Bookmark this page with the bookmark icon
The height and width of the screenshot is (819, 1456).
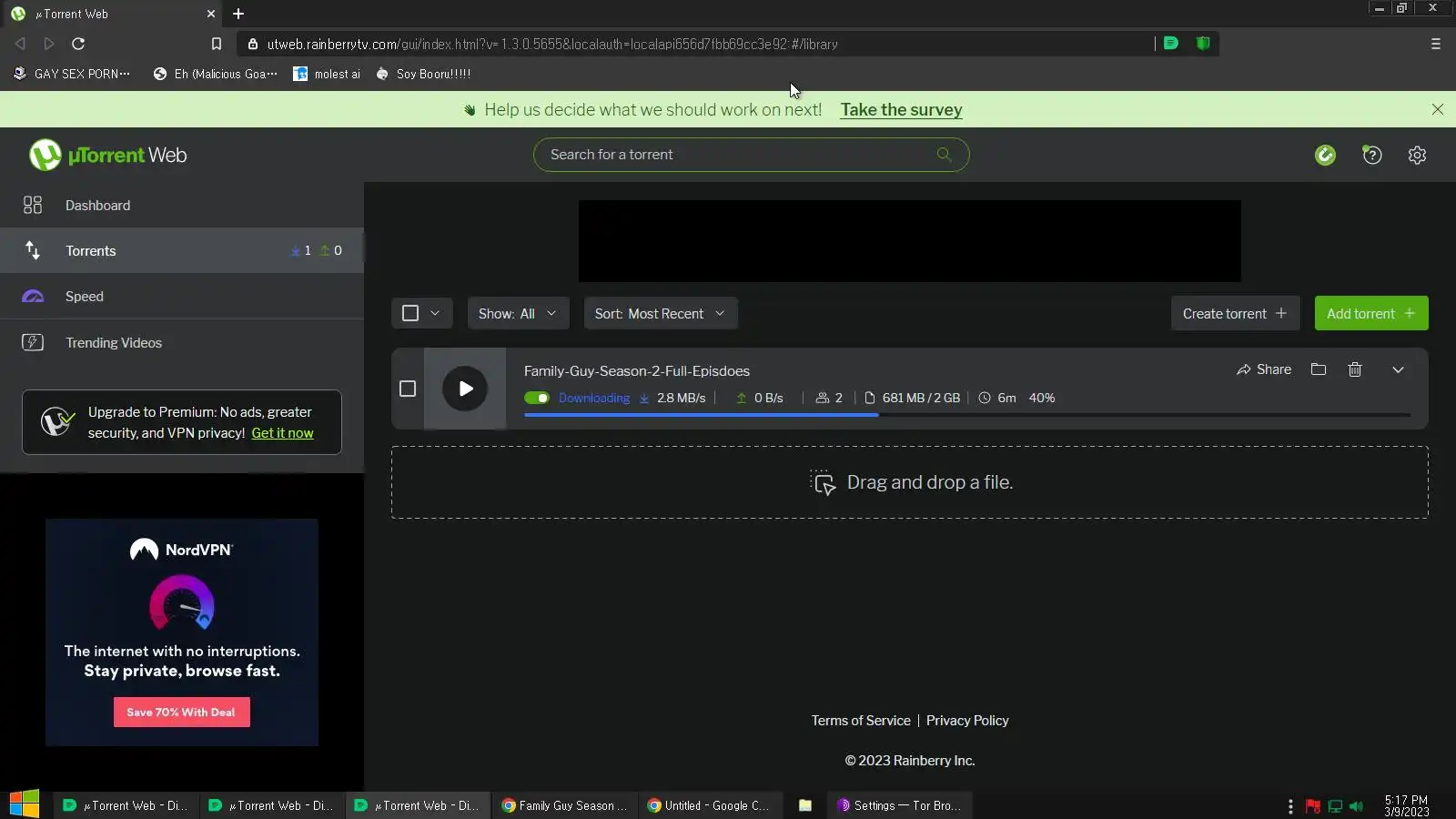pyautogui.click(x=217, y=44)
